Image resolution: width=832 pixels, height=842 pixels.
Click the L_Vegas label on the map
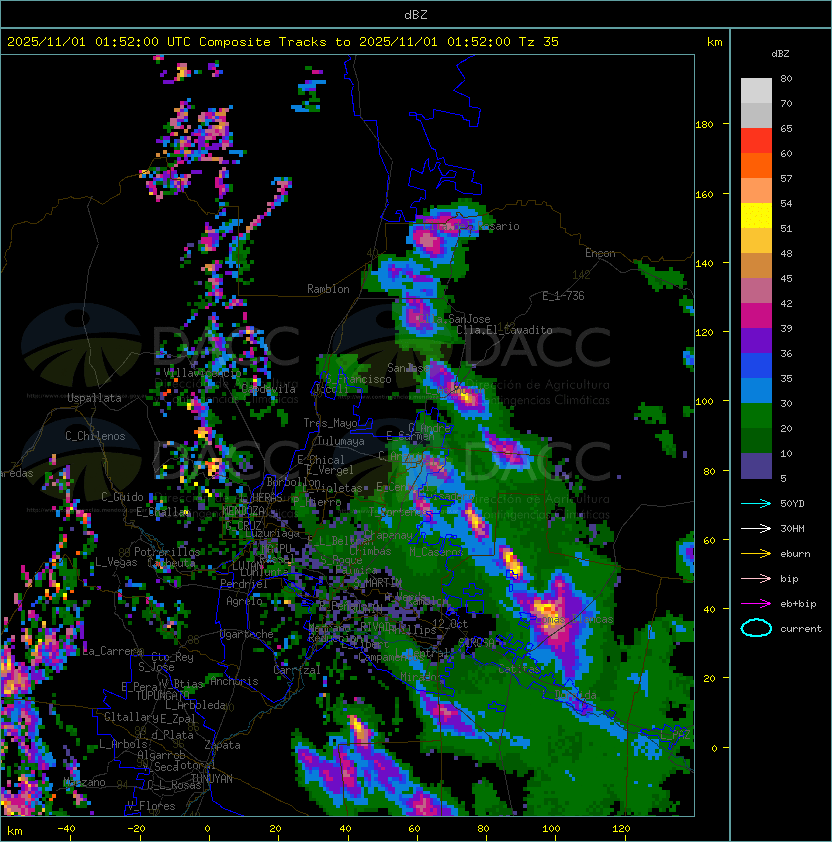[116, 562]
